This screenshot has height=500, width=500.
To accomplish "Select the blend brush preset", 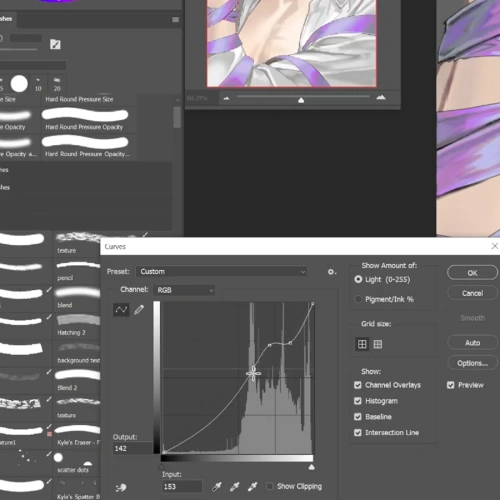I will (x=77, y=297).
